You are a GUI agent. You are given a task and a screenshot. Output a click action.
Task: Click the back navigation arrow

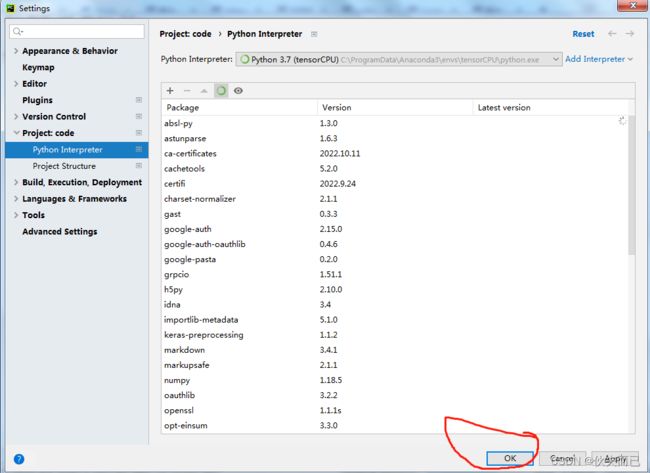click(612, 34)
